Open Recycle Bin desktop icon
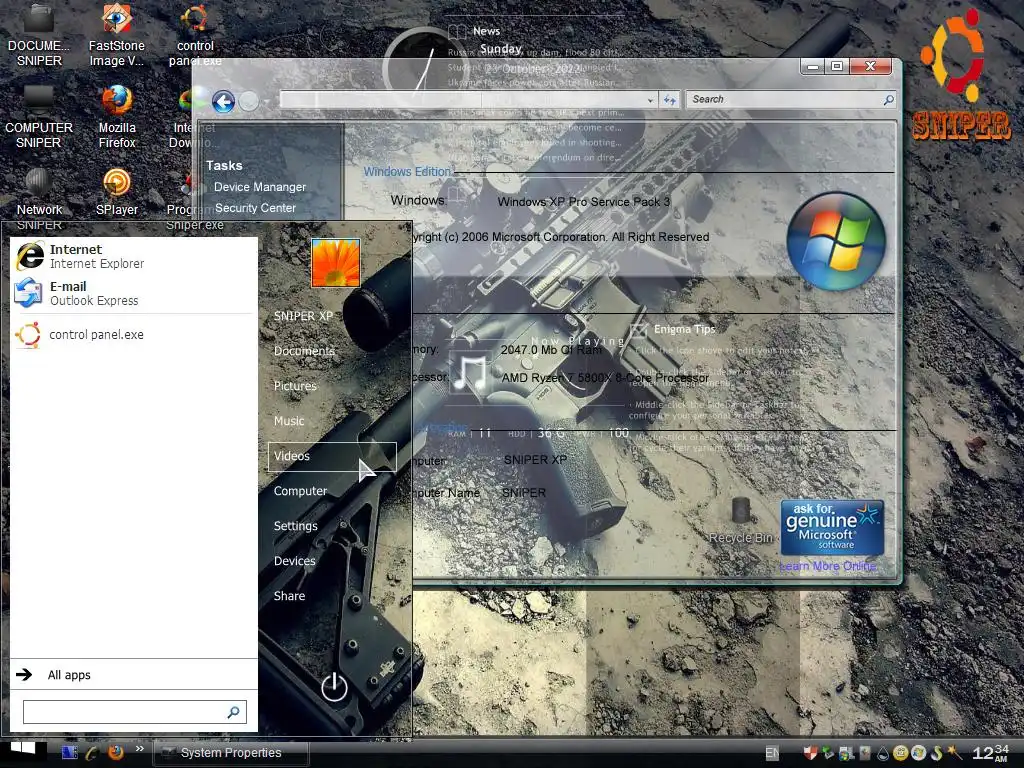Screen dimensions: 1024x768 click(x=741, y=520)
